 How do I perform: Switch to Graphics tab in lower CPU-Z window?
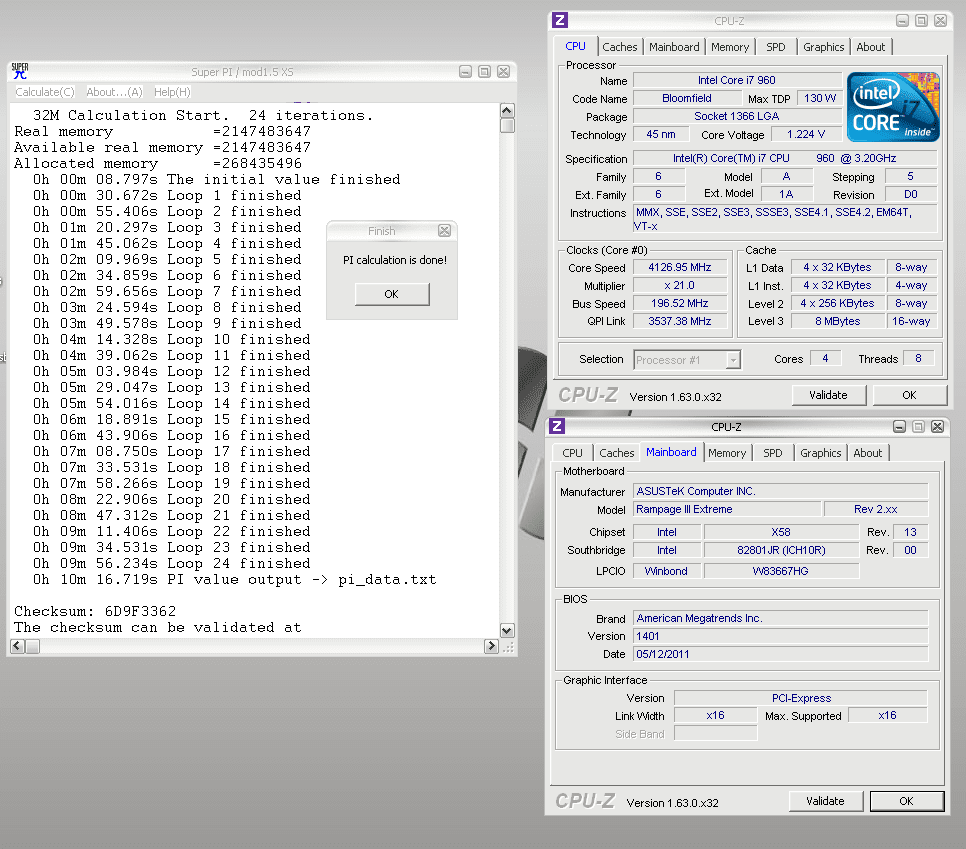point(821,453)
